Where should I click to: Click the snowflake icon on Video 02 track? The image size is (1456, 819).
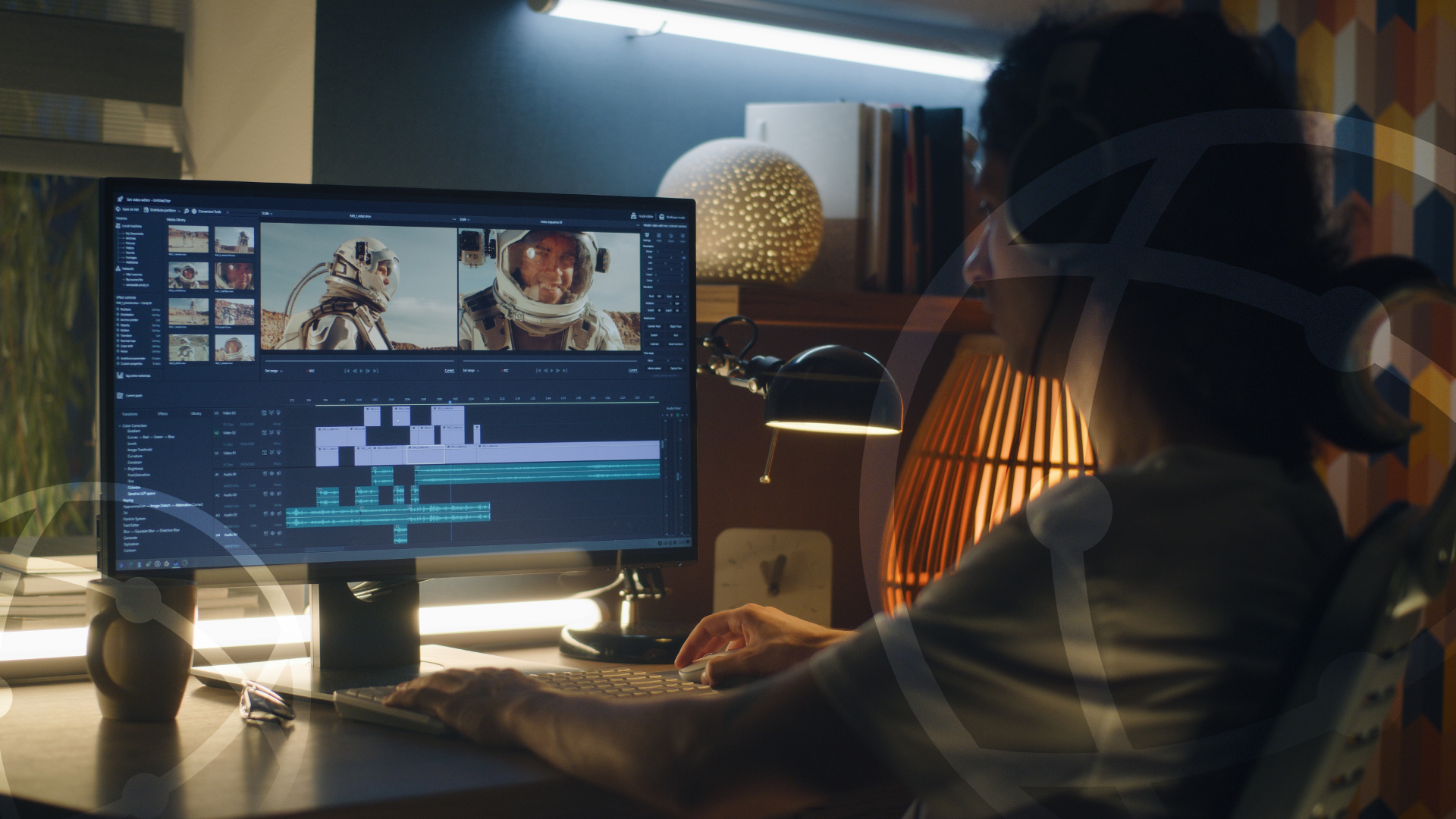coord(271,432)
